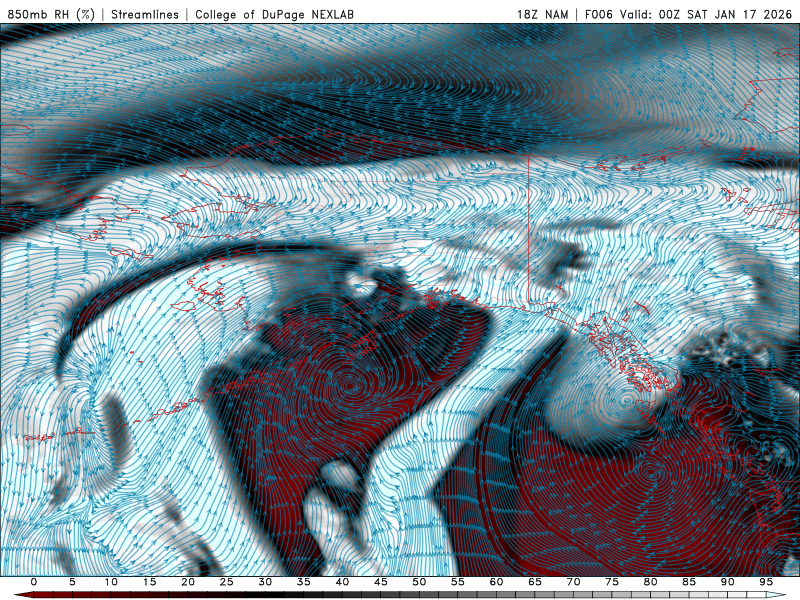Click the 15 value on the color scale
This screenshot has height=600, width=800.
click(x=149, y=582)
